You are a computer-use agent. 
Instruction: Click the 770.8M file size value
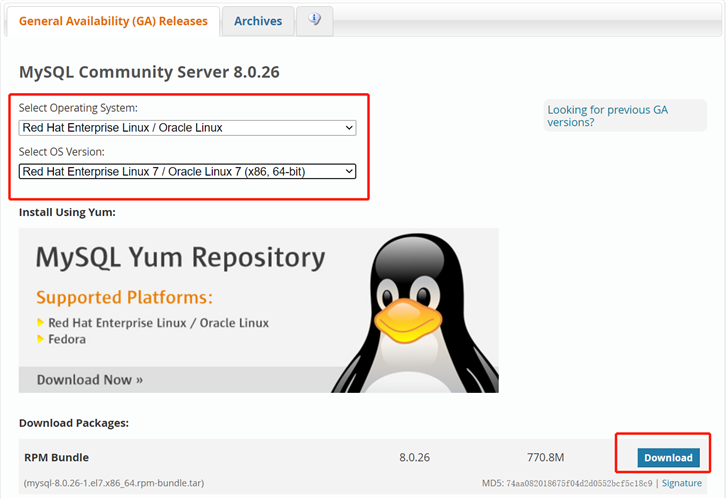tap(545, 458)
